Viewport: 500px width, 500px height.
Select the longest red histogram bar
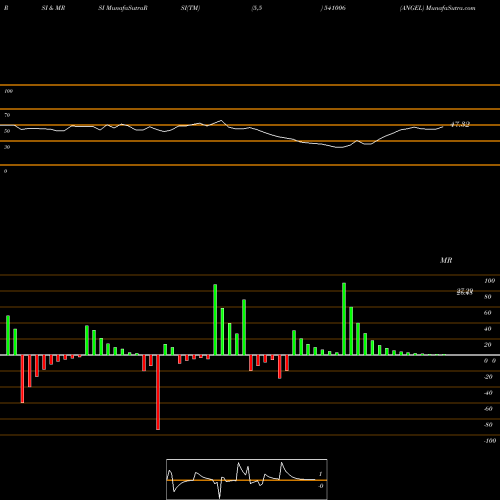tap(158, 392)
